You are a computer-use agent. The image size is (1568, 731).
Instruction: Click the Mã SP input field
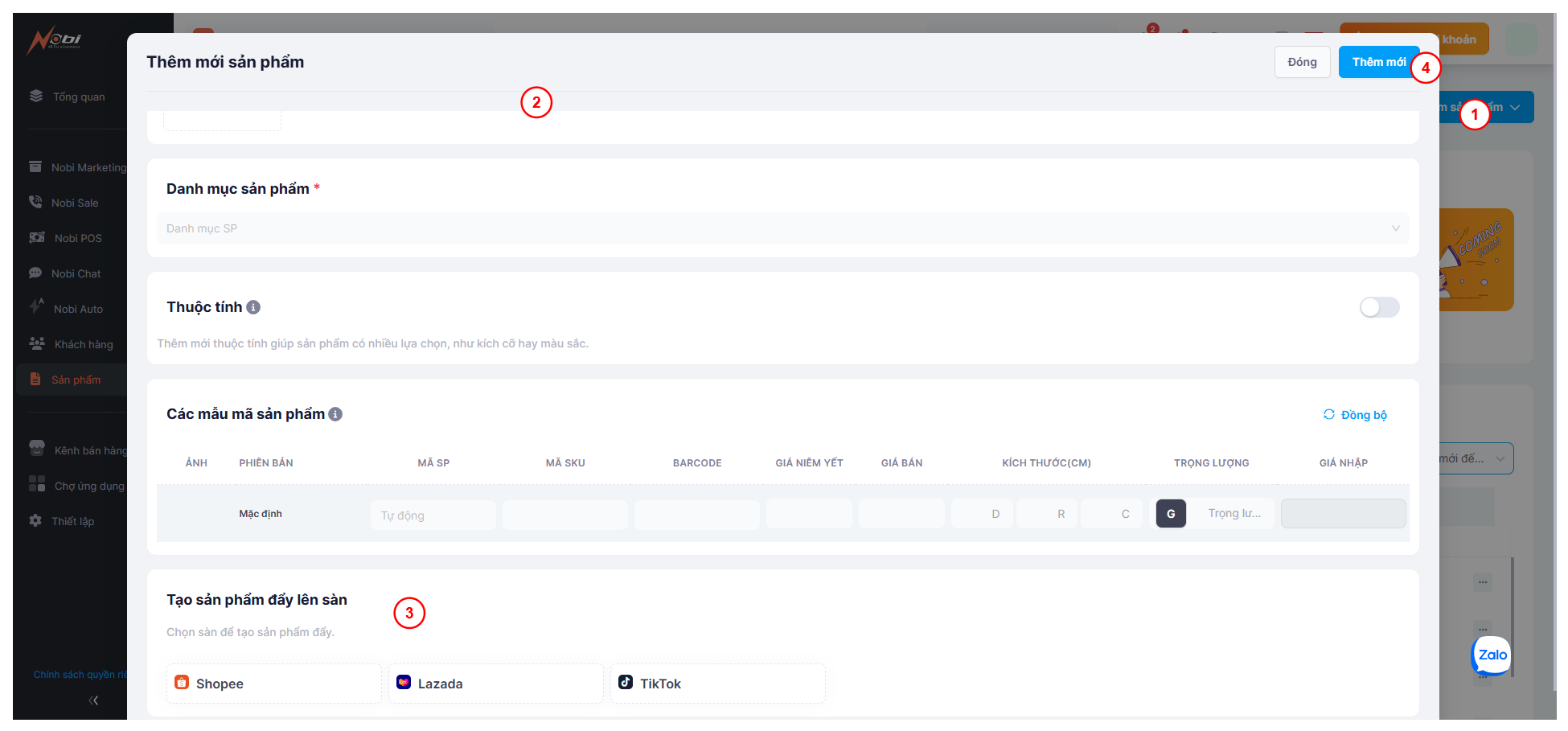click(433, 515)
